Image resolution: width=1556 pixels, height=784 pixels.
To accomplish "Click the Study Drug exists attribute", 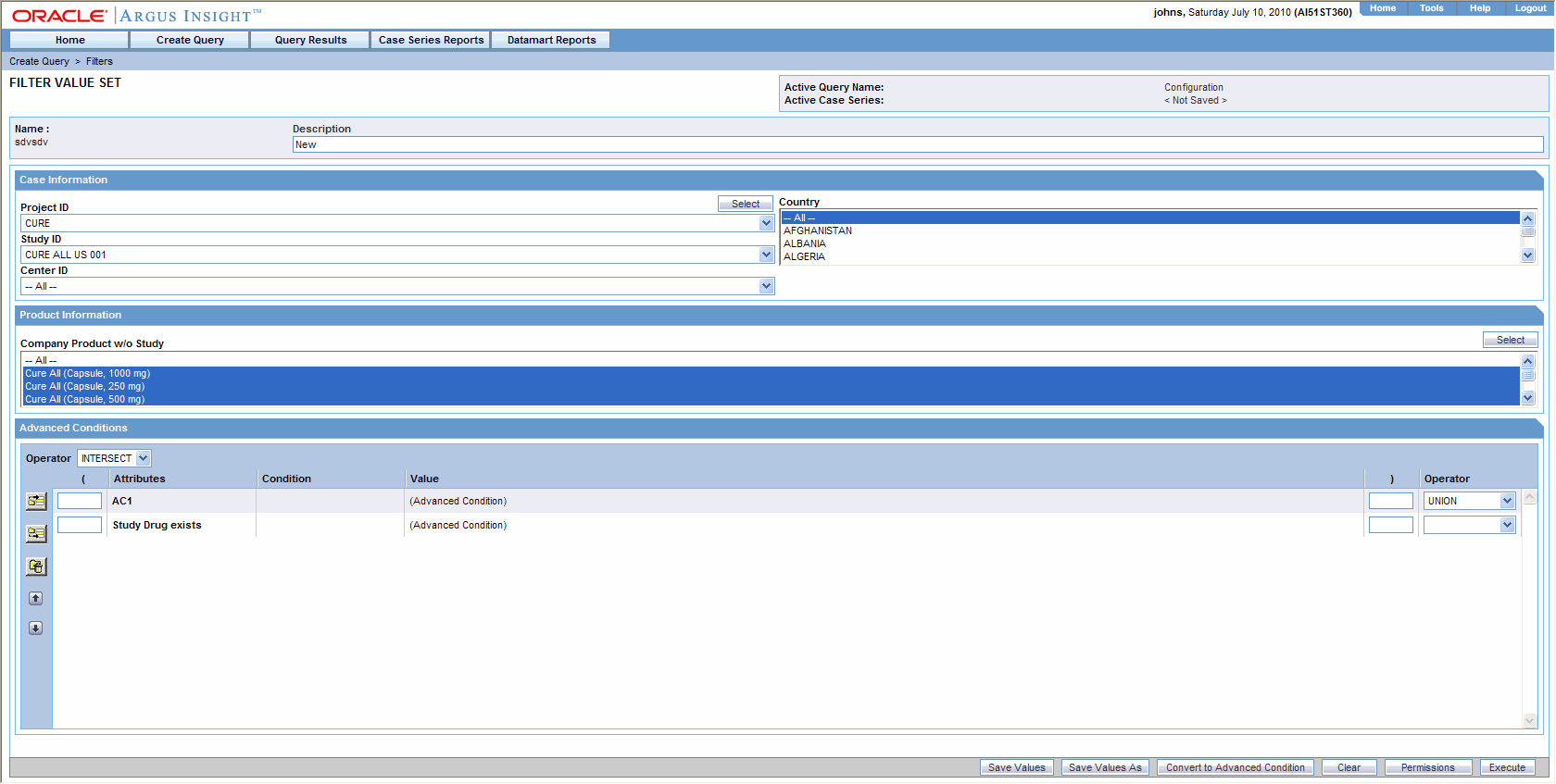I will [x=157, y=525].
